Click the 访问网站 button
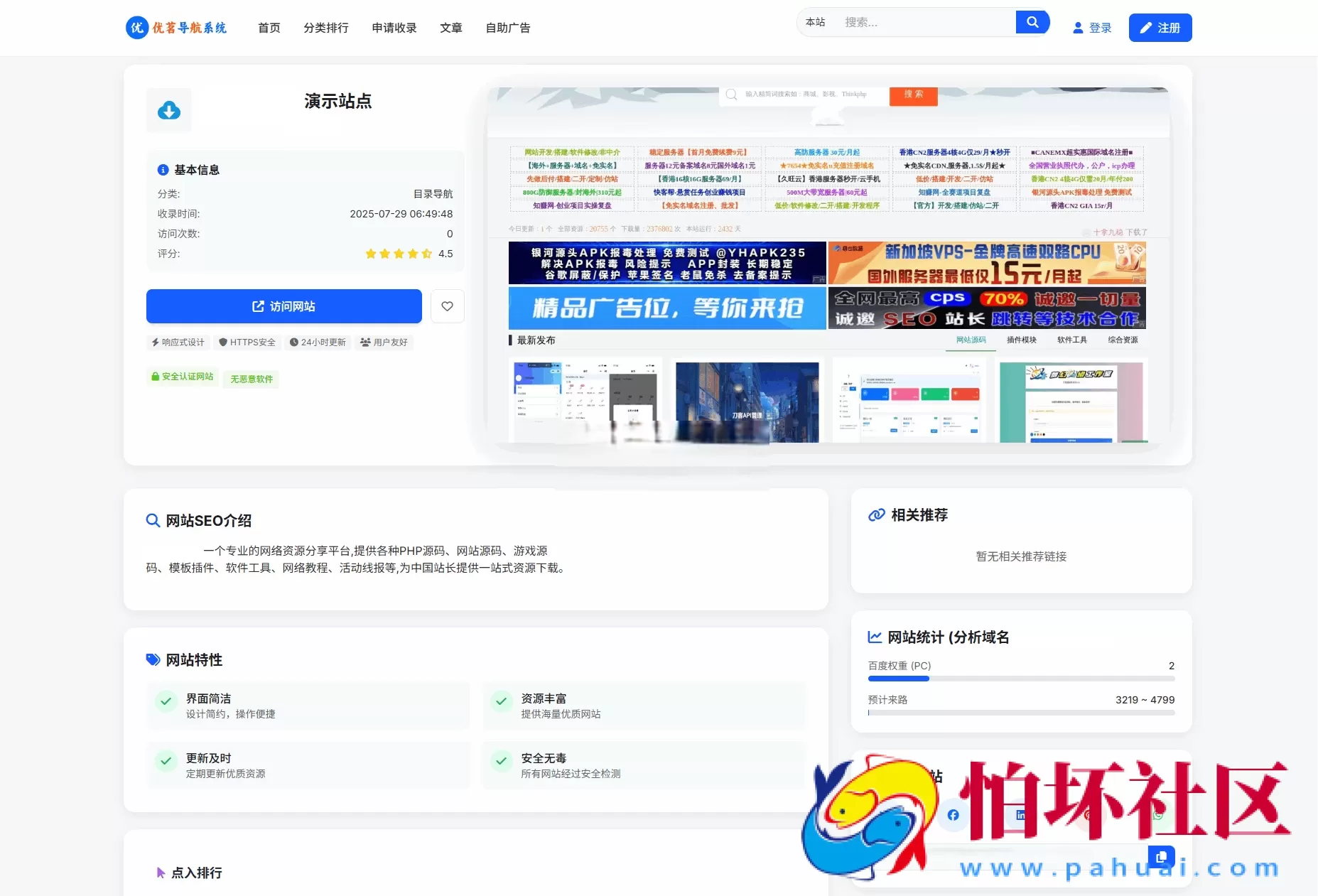The image size is (1318, 896). [x=283, y=306]
